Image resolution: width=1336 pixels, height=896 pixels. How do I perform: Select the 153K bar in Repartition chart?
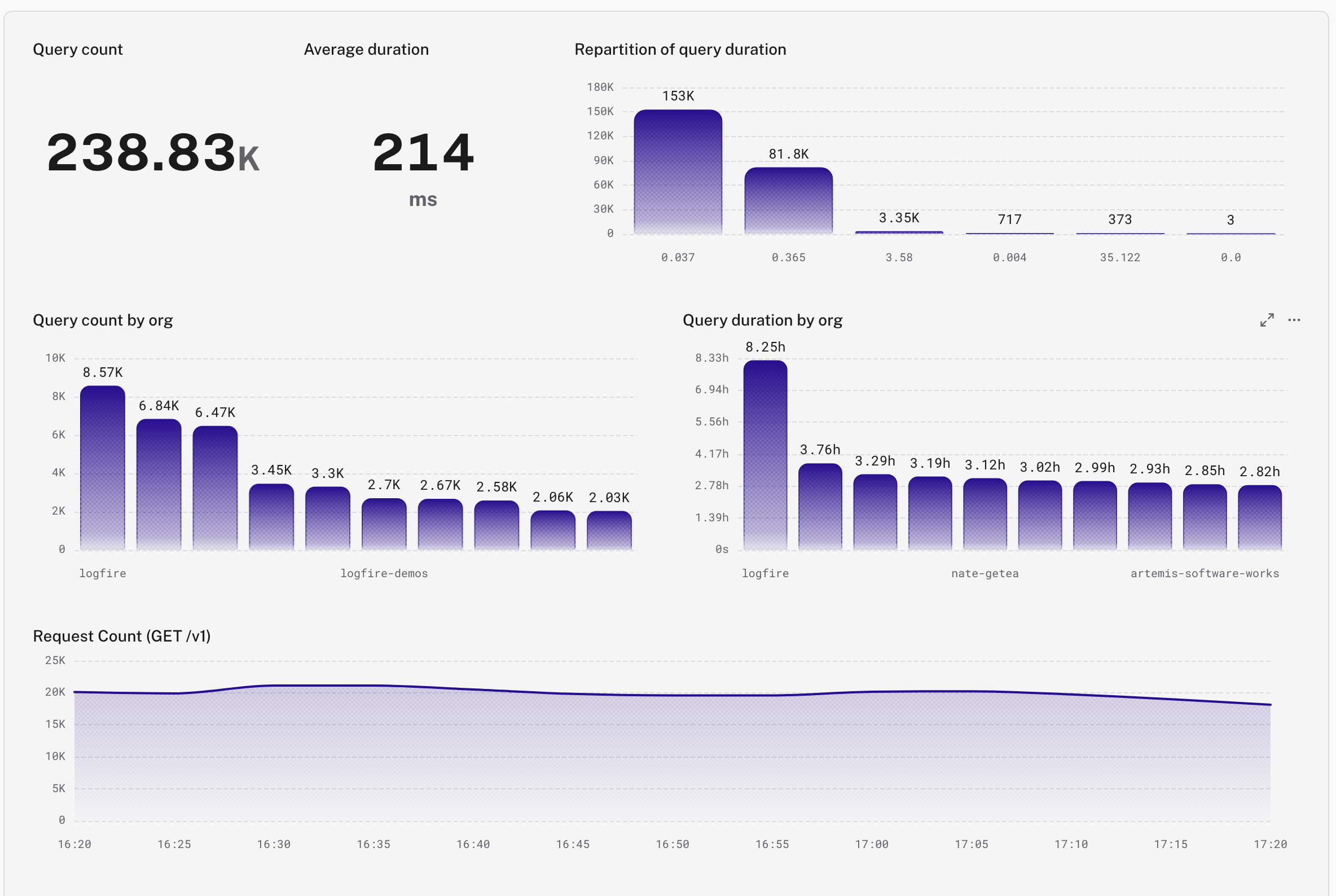[678, 172]
